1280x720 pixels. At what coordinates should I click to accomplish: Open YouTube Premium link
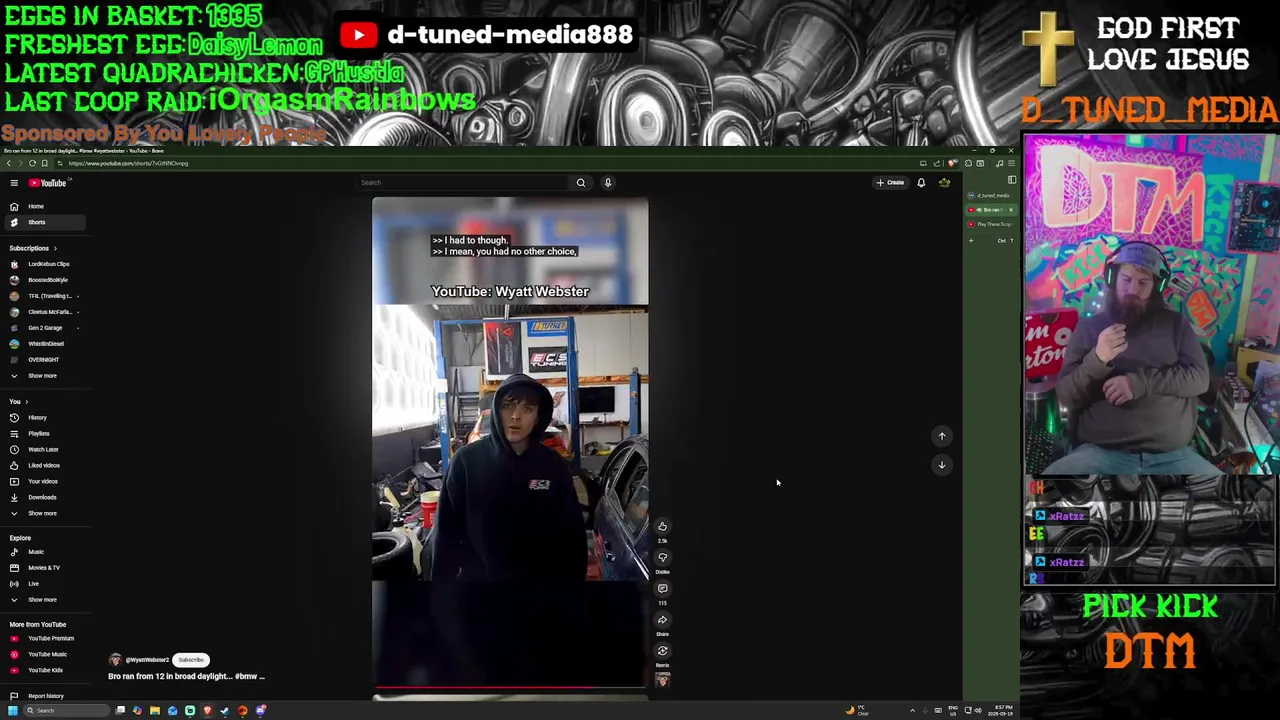tap(45, 638)
